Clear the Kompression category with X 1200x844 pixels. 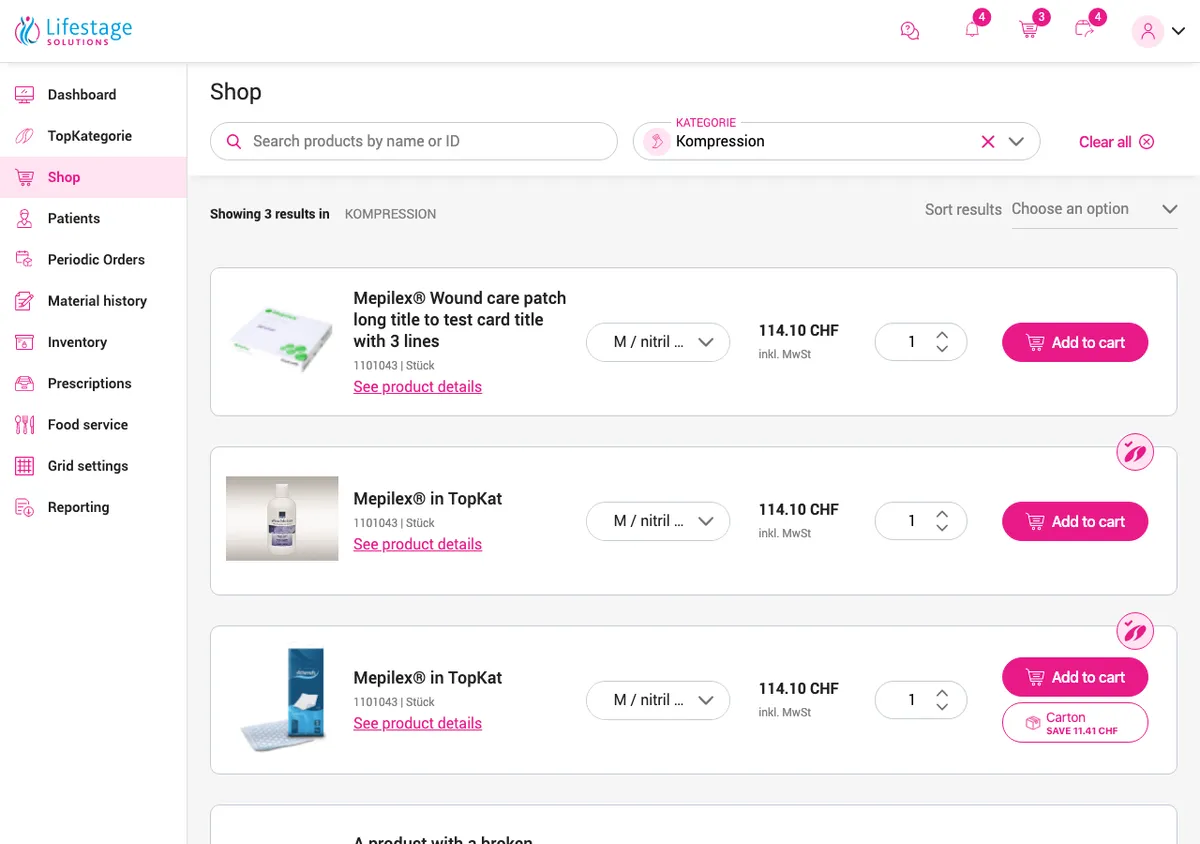[x=988, y=142]
